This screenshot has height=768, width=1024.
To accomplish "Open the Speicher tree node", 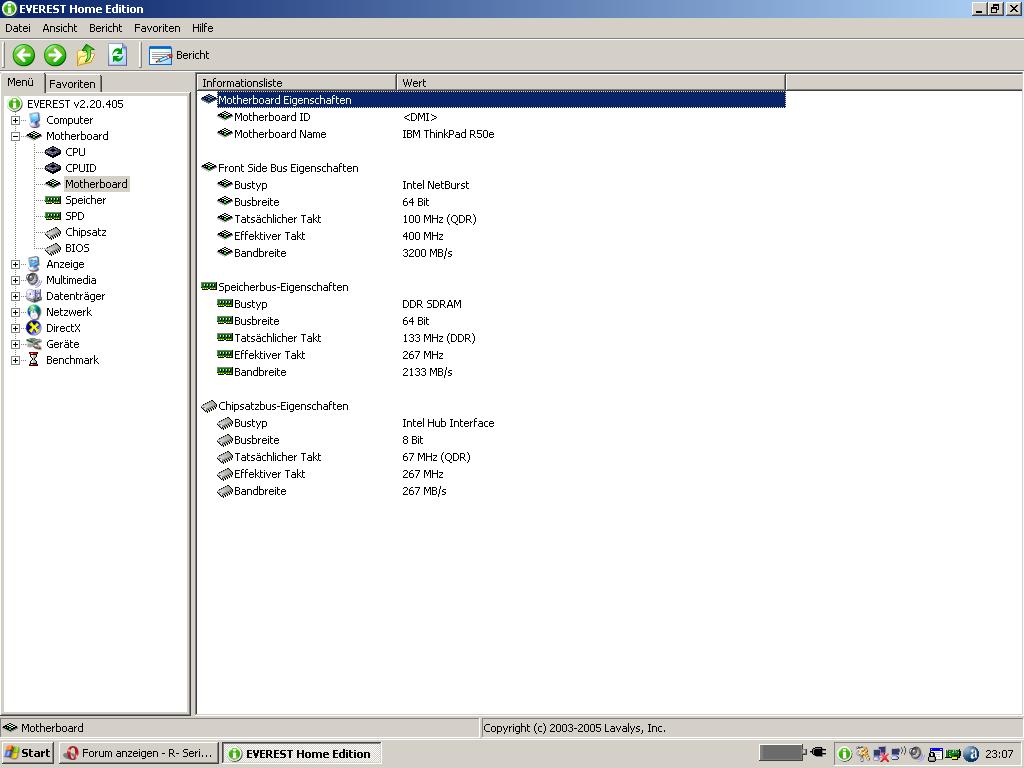I will coord(86,200).
